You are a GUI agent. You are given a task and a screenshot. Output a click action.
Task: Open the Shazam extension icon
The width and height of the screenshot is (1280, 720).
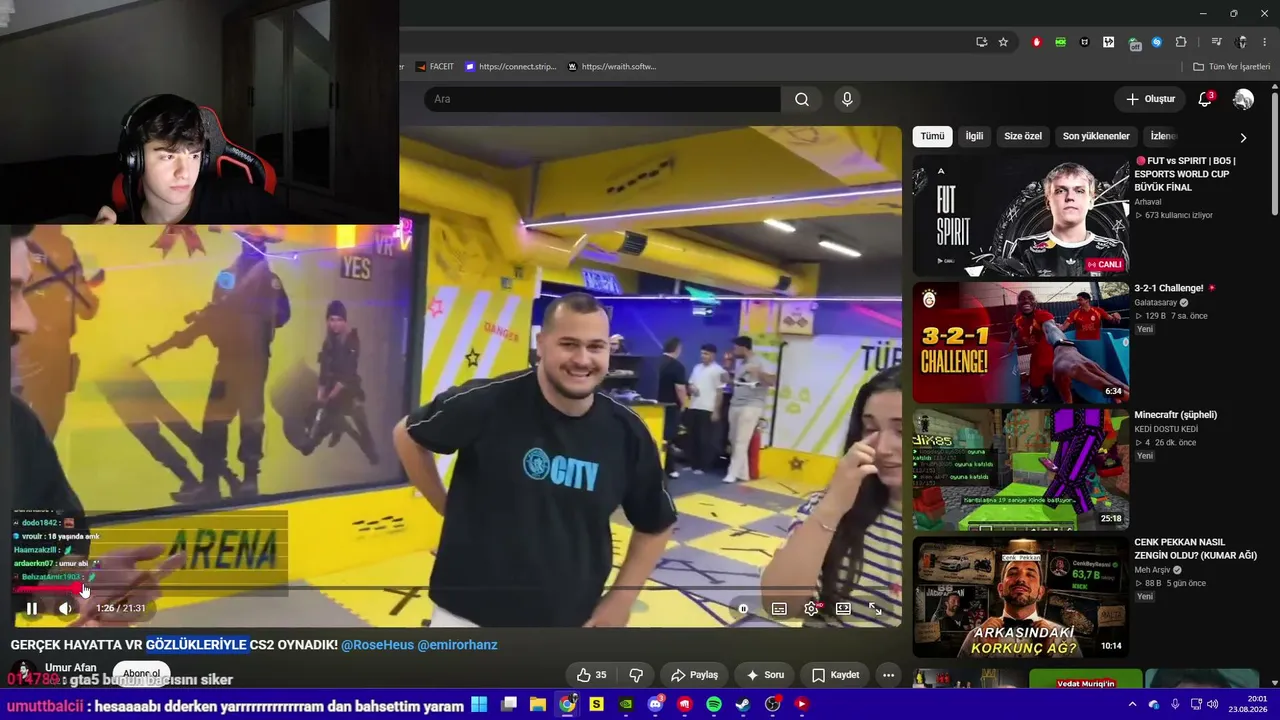pos(1157,42)
